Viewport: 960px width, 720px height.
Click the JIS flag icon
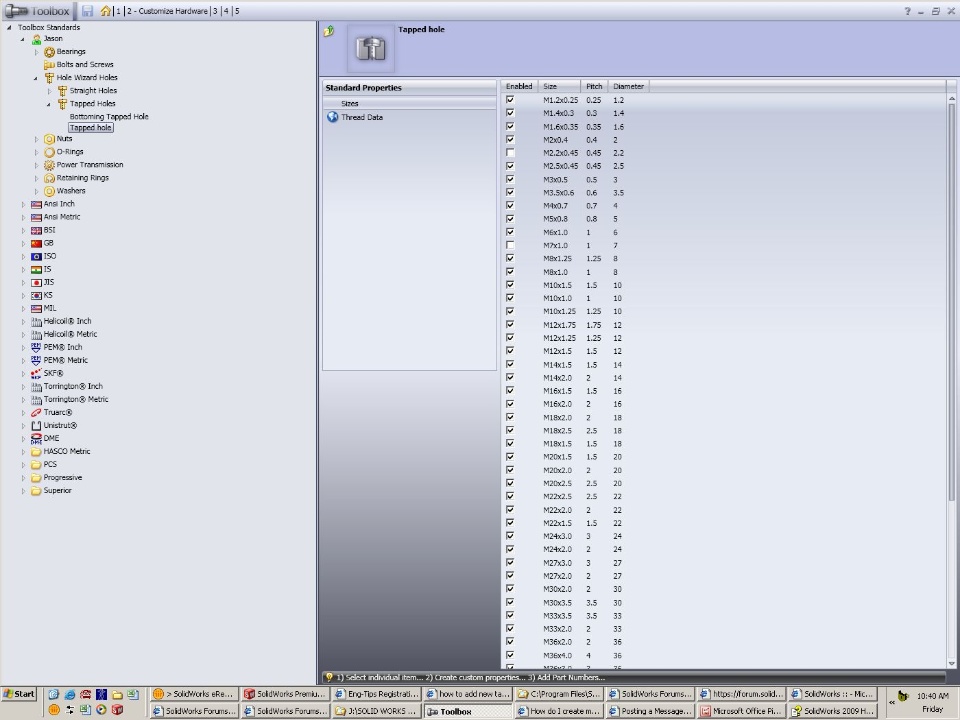click(36, 283)
